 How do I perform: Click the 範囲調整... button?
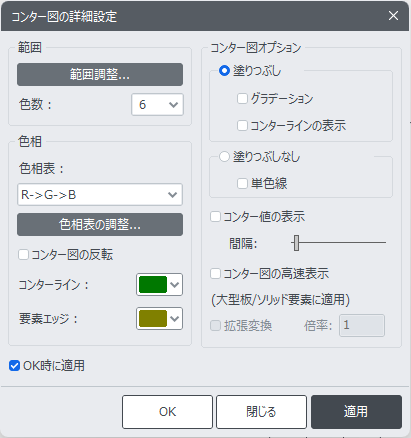click(x=100, y=74)
